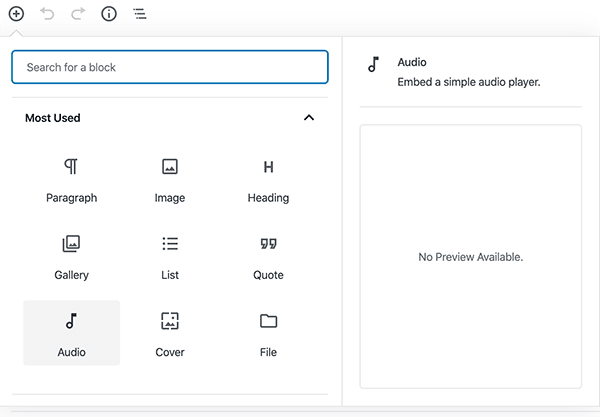Insert the Paragraph block
The image size is (600, 417).
point(72,179)
